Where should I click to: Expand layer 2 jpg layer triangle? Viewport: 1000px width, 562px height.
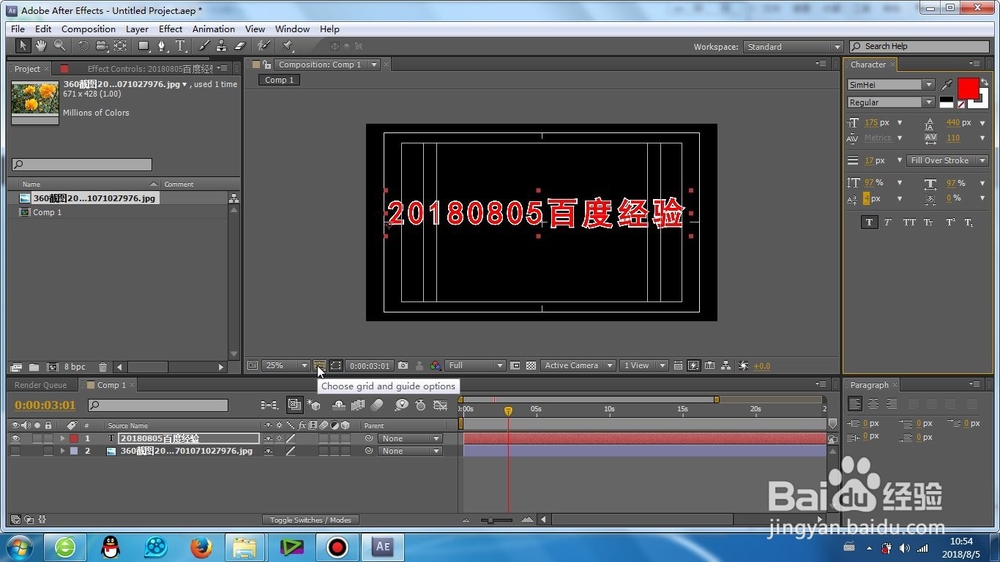coord(62,451)
